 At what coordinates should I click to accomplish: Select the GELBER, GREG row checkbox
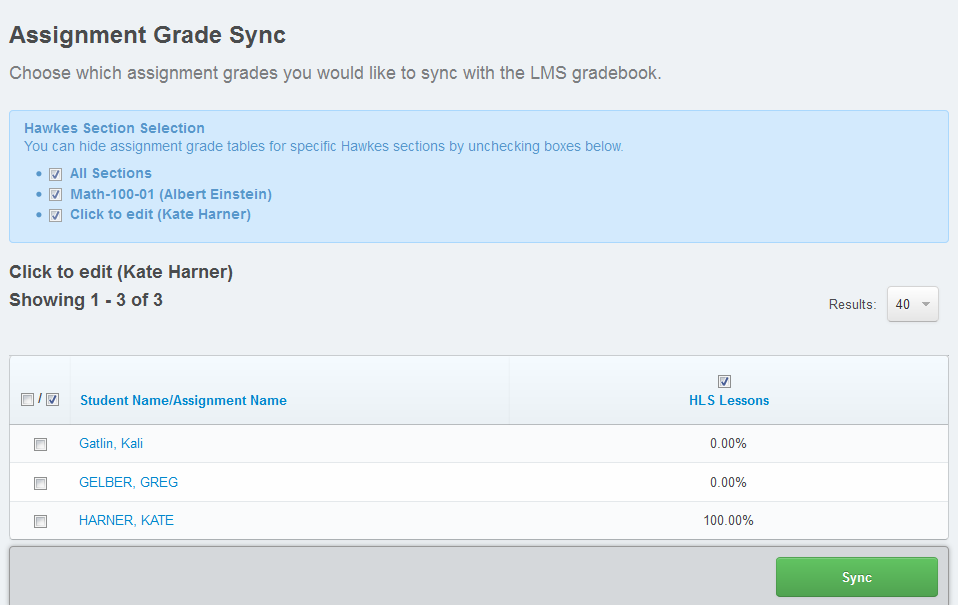click(x=40, y=483)
